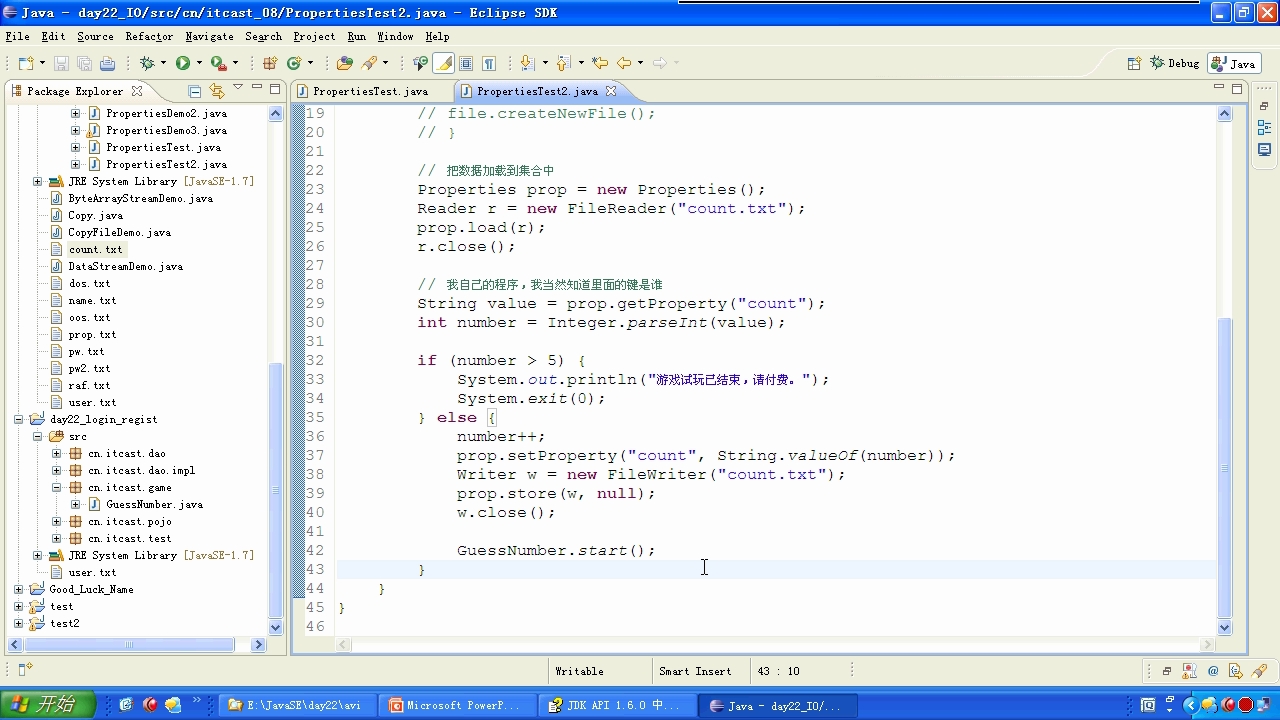Click the Package Explorer horizontal scrollbar

[130, 645]
